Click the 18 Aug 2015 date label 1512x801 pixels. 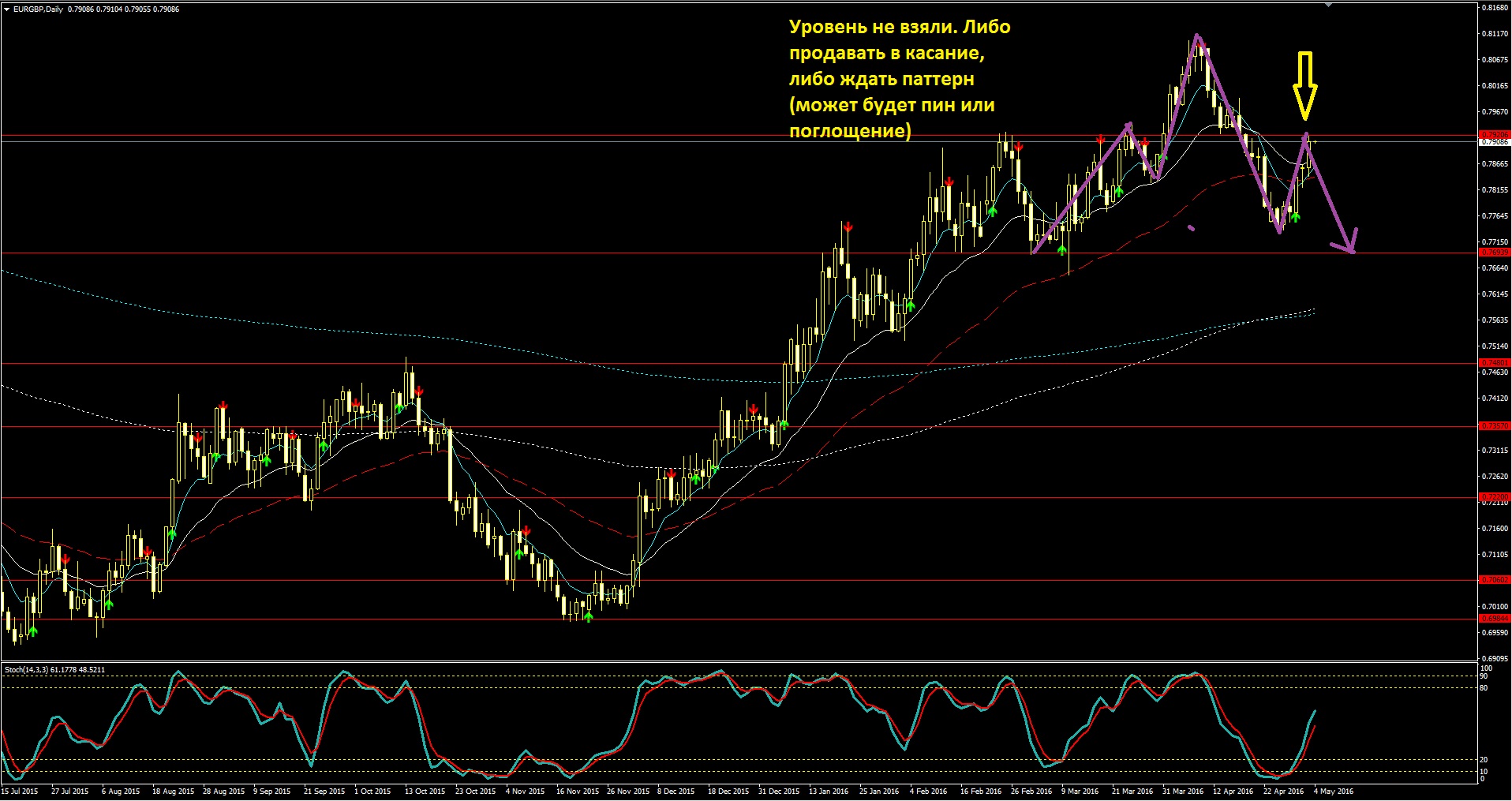pos(173,791)
